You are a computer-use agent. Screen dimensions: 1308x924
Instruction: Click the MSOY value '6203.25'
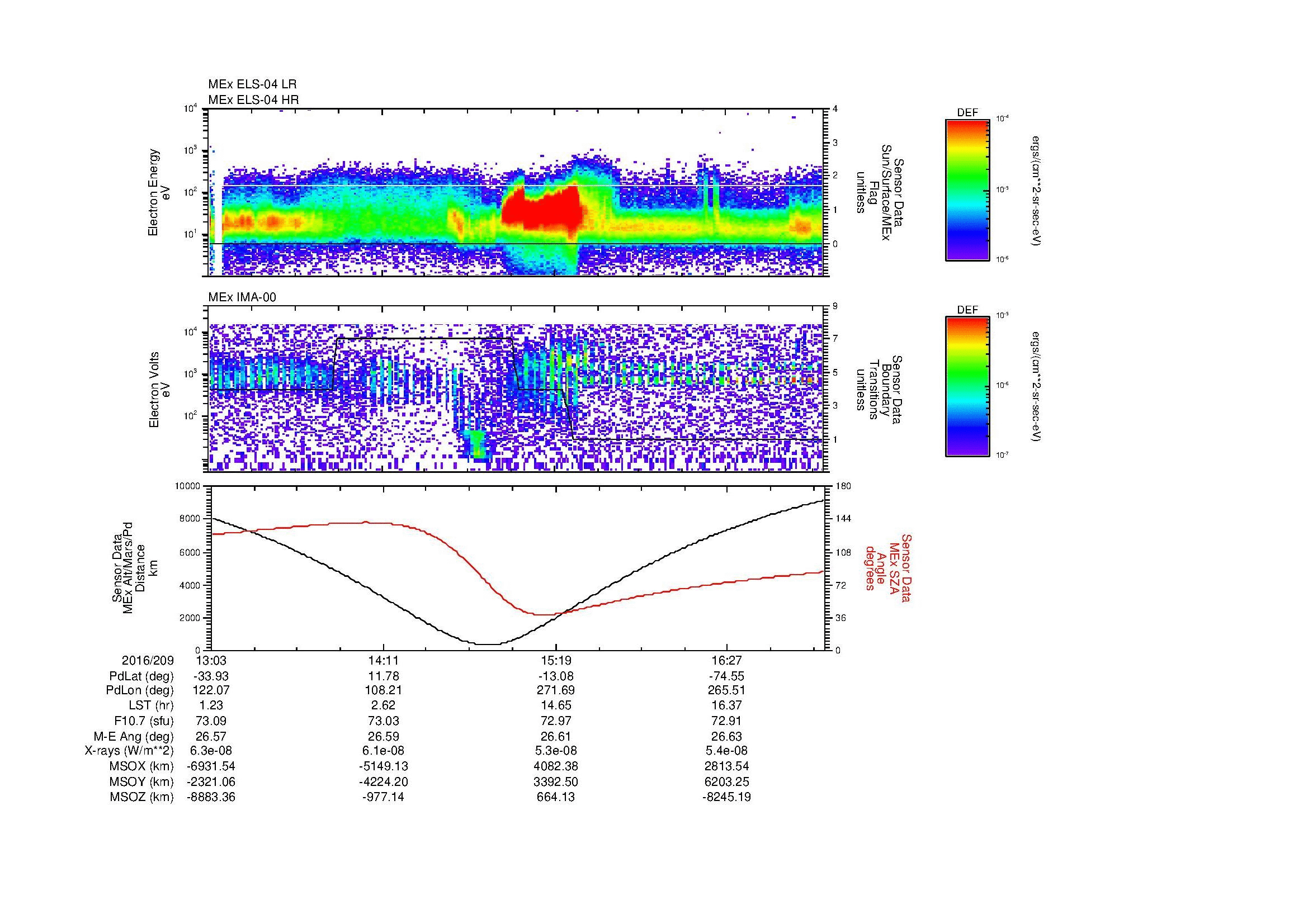point(727,781)
